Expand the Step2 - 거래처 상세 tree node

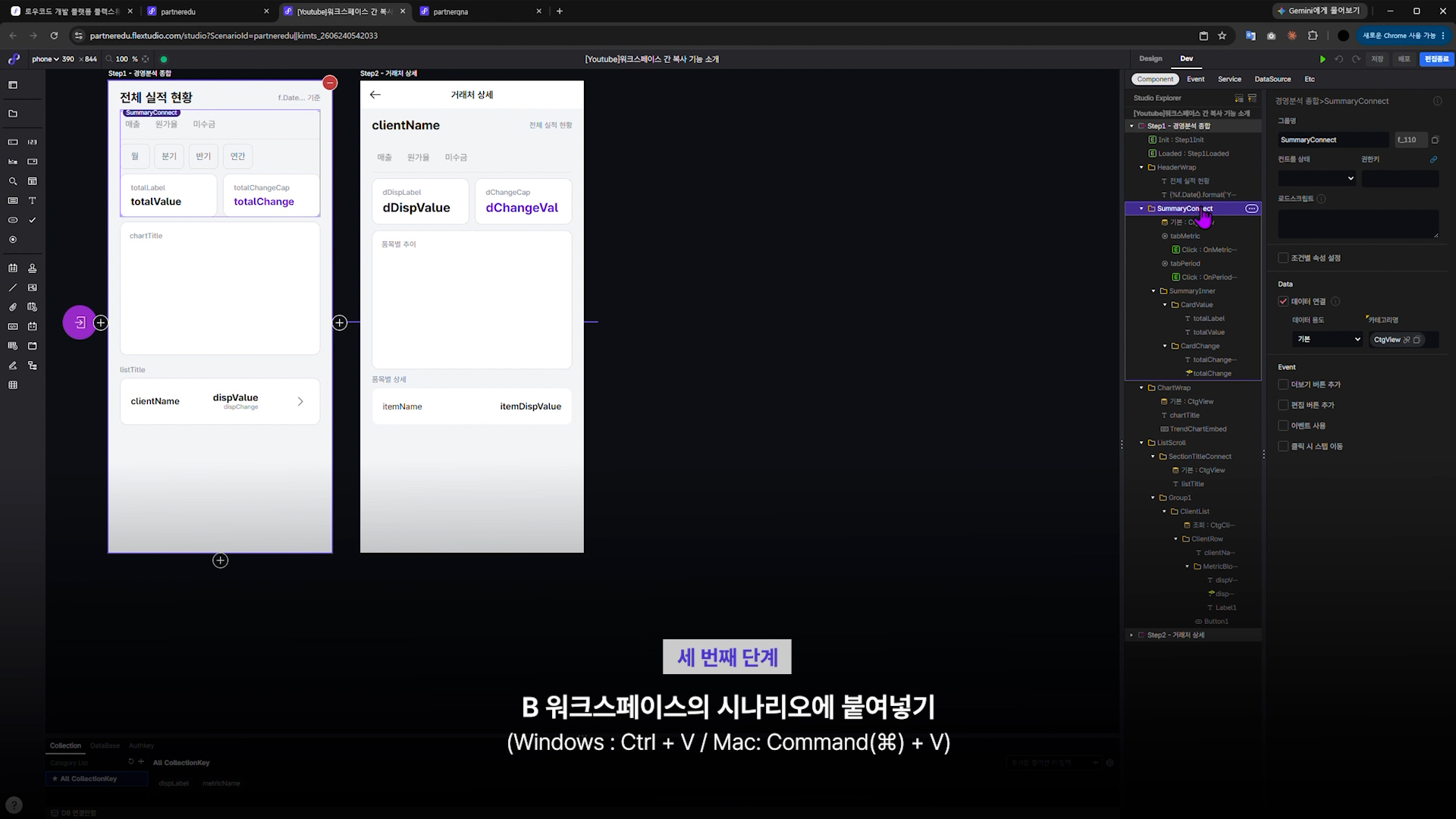tap(1132, 635)
